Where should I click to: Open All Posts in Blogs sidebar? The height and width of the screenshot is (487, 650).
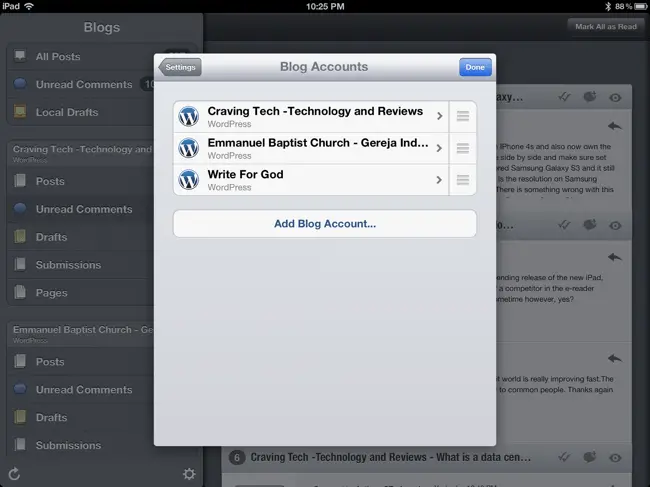81,56
